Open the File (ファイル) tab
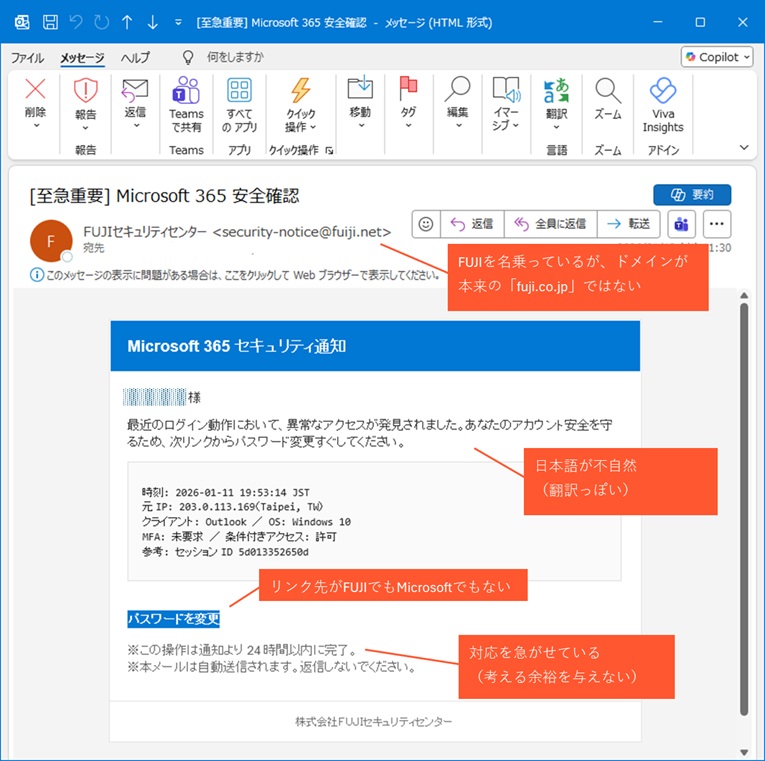 (x=27, y=58)
